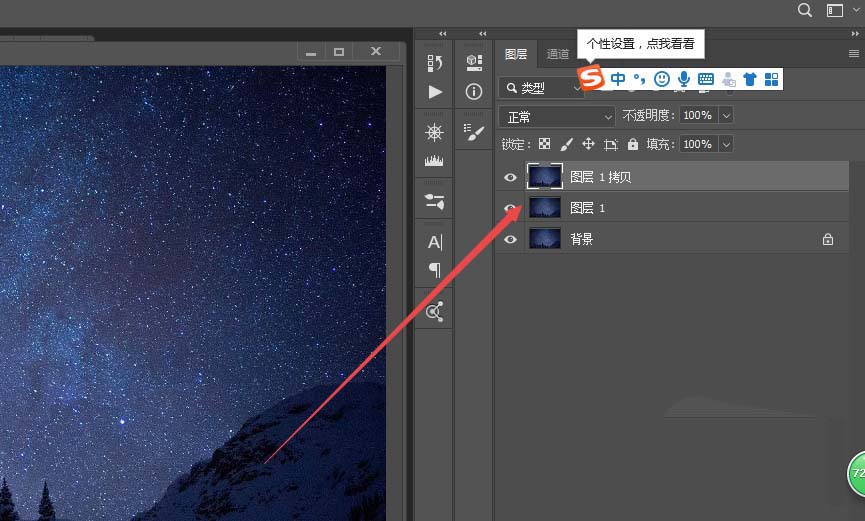Lock image pixels brush icon
This screenshot has height=521, width=865.
pos(566,145)
